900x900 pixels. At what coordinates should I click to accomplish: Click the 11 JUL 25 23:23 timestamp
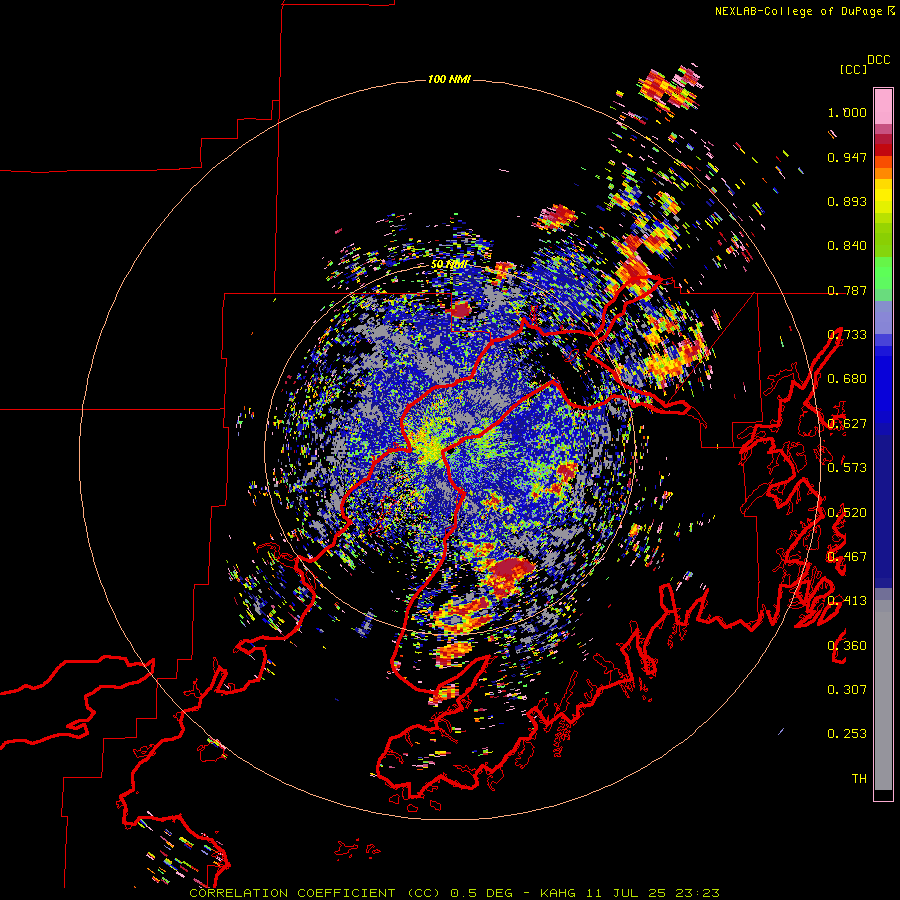coord(653,893)
